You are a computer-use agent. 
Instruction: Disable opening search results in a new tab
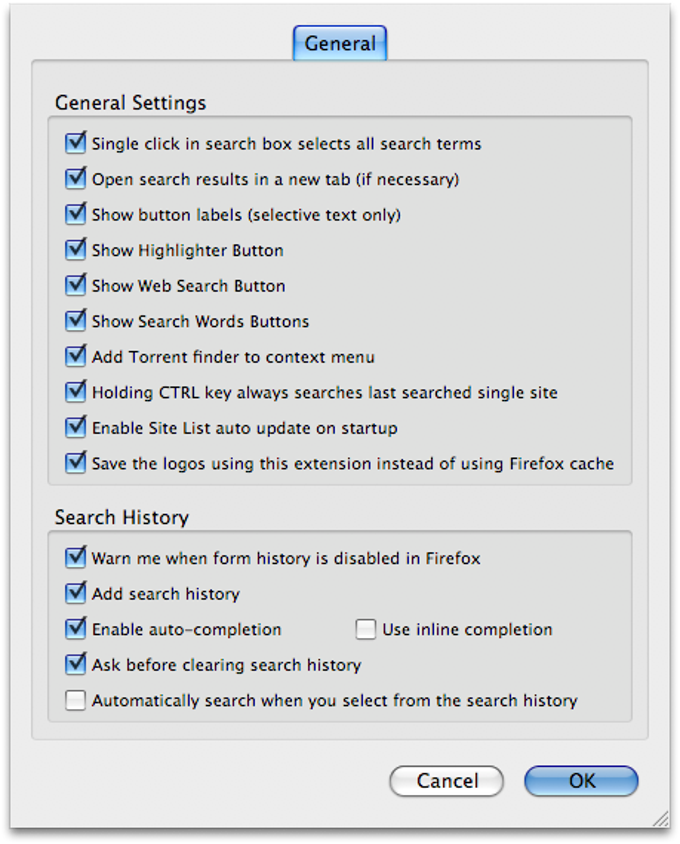[75, 179]
